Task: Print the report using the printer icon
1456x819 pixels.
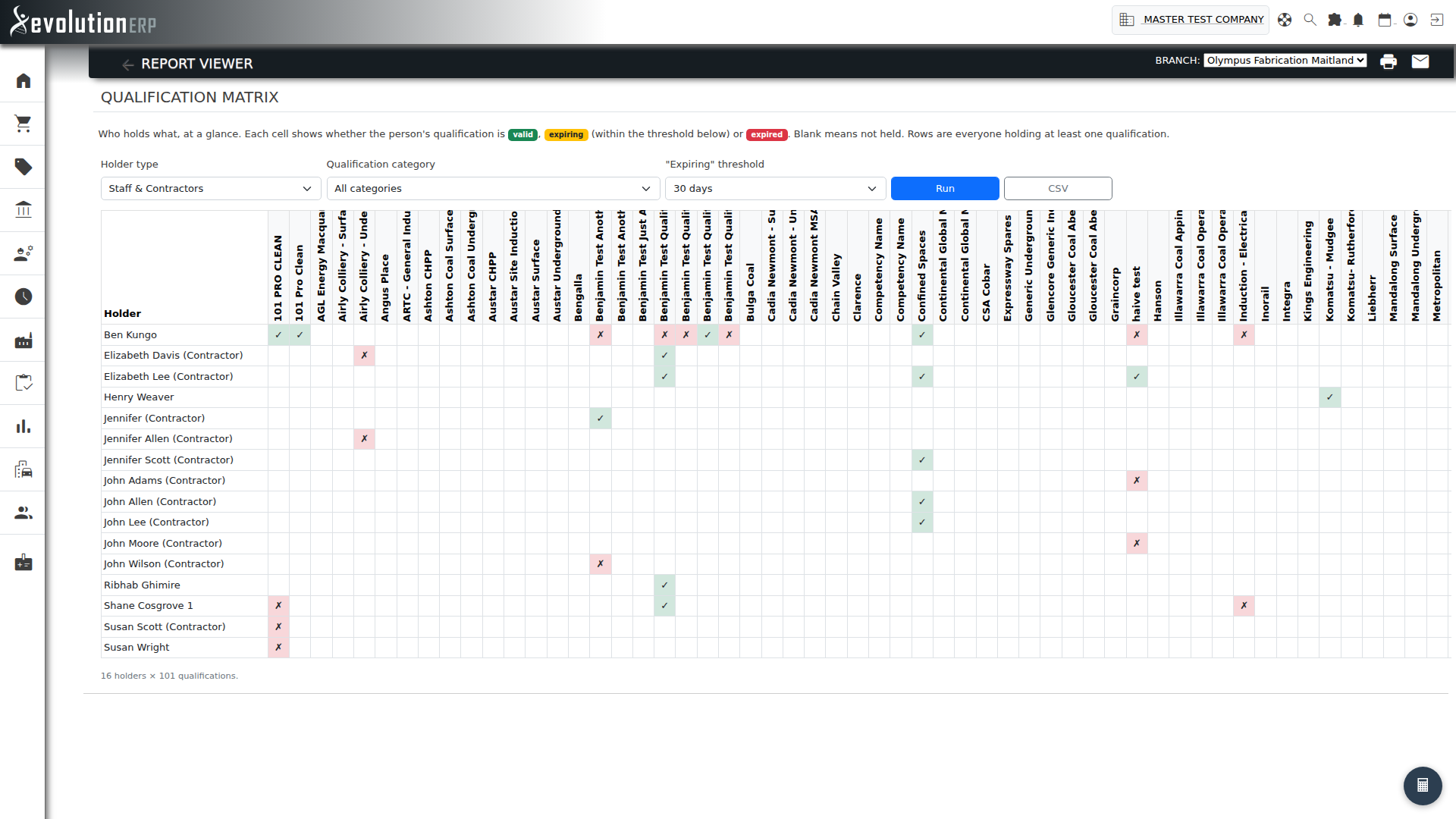Action: click(x=1389, y=61)
